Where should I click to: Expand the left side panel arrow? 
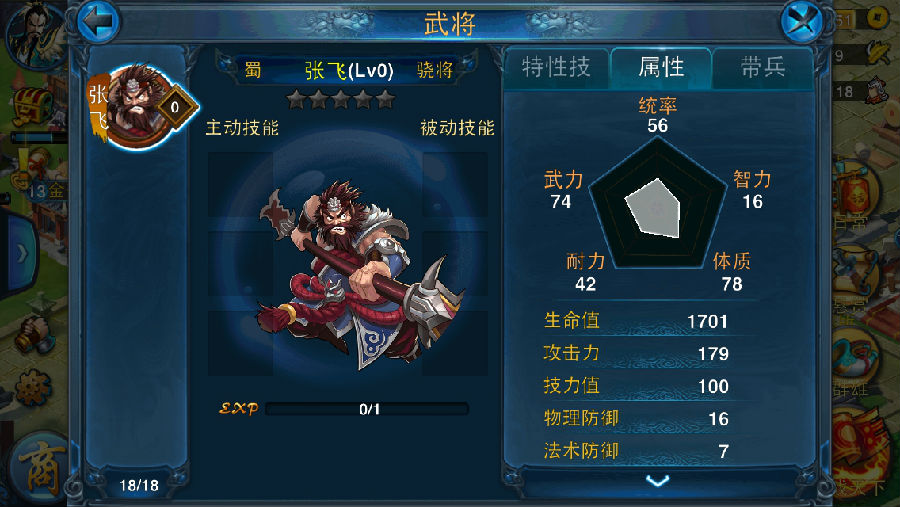(x=22, y=253)
